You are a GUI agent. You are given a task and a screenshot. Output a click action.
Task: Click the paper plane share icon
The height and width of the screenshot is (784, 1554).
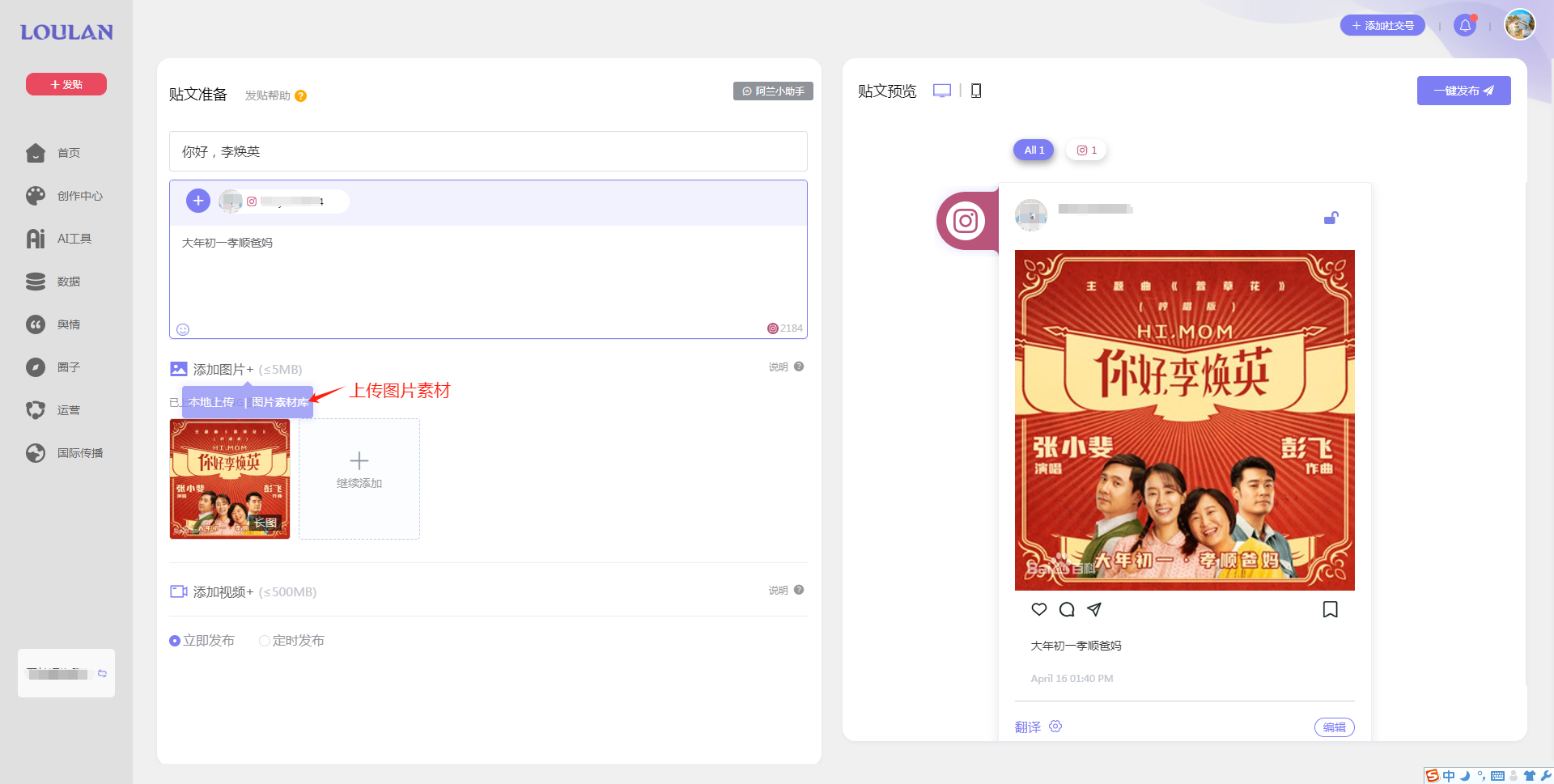click(x=1094, y=609)
